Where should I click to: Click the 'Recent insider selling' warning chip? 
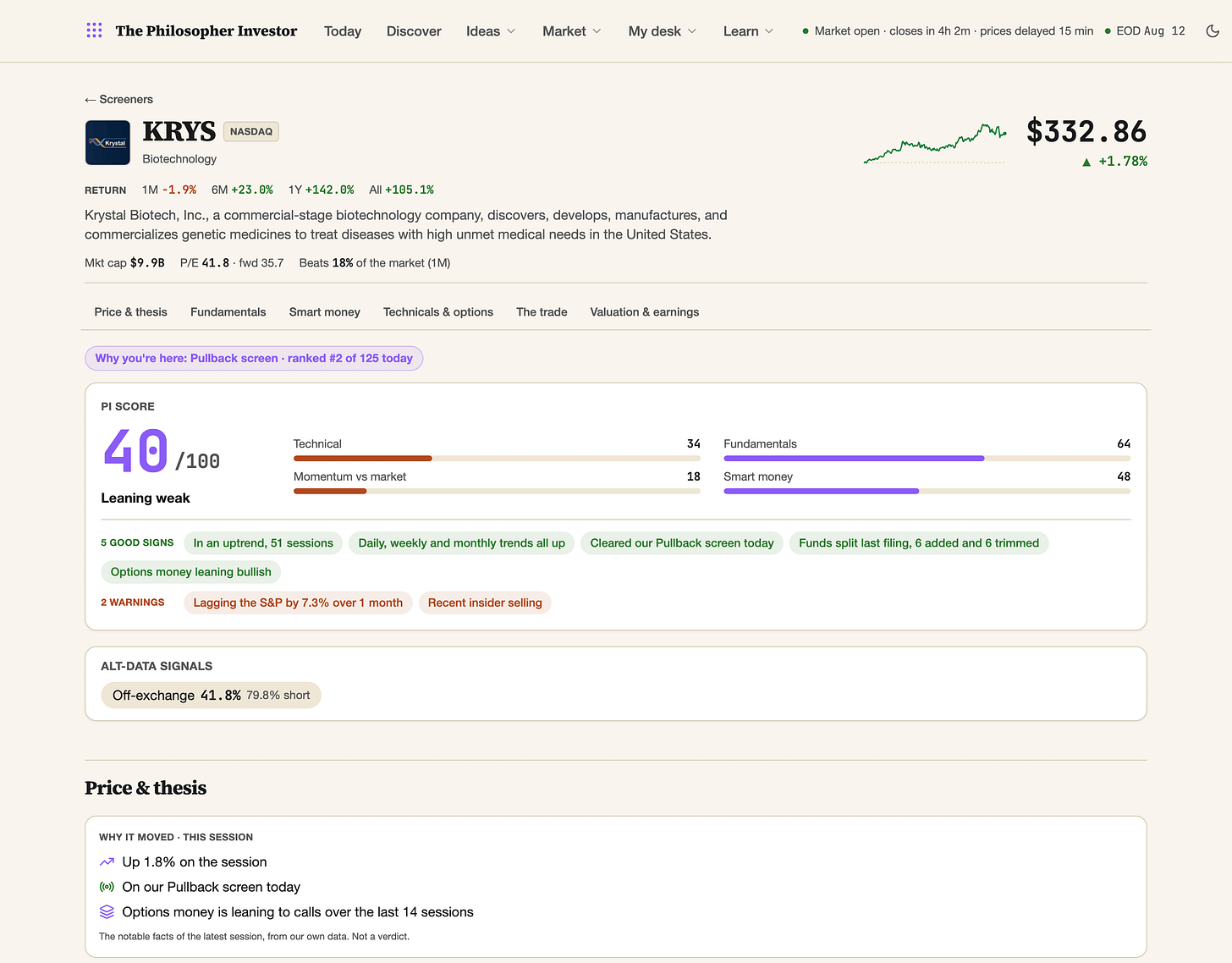pos(485,603)
